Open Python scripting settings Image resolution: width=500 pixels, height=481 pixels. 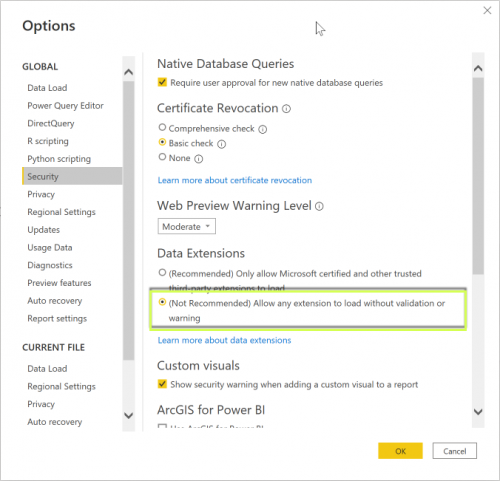pyautogui.click(x=59, y=159)
